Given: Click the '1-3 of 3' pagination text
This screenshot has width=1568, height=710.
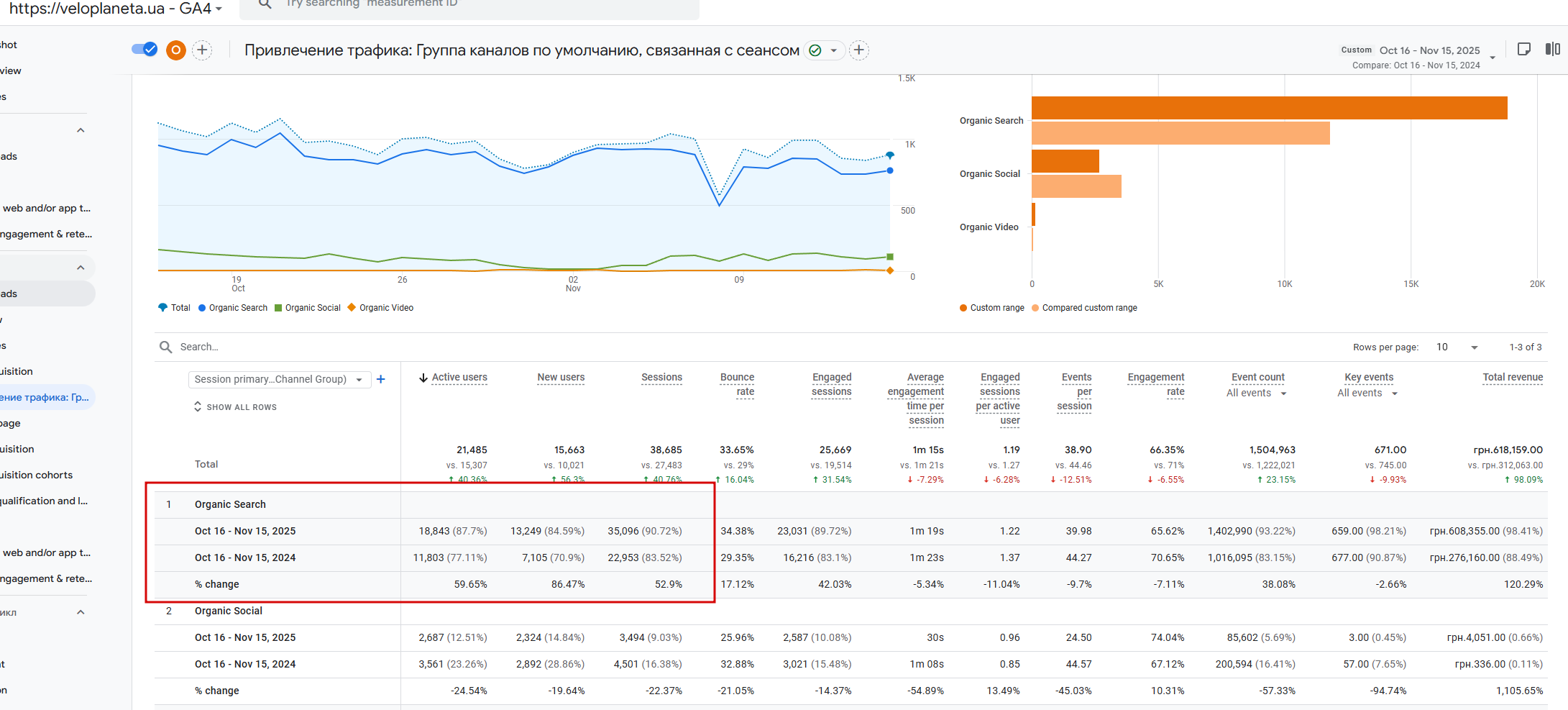Looking at the screenshot, I should click(1526, 347).
